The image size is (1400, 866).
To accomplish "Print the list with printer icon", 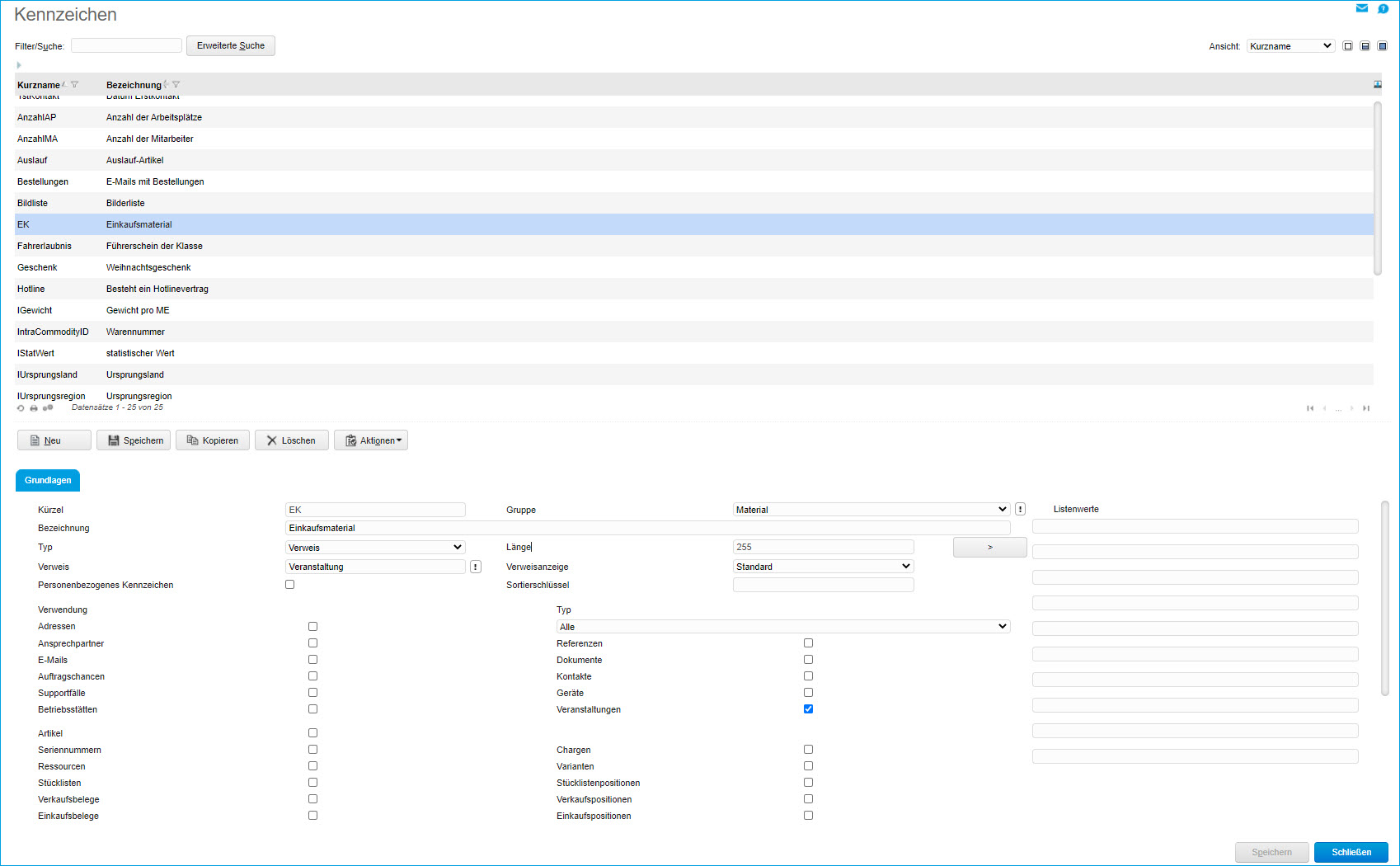I will pos(34,408).
